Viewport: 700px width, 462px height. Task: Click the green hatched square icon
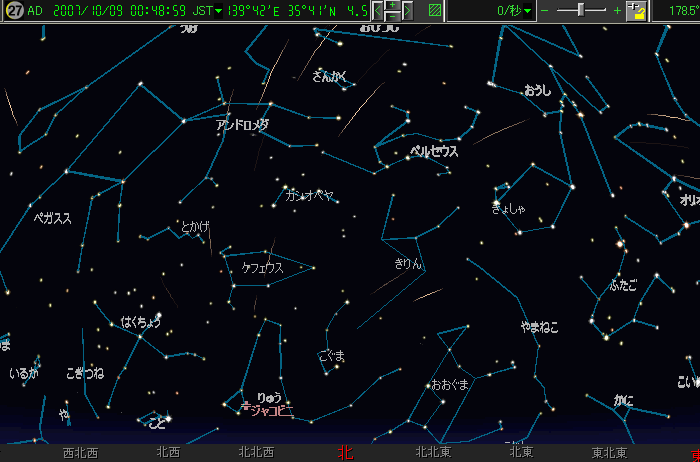[x=435, y=11]
